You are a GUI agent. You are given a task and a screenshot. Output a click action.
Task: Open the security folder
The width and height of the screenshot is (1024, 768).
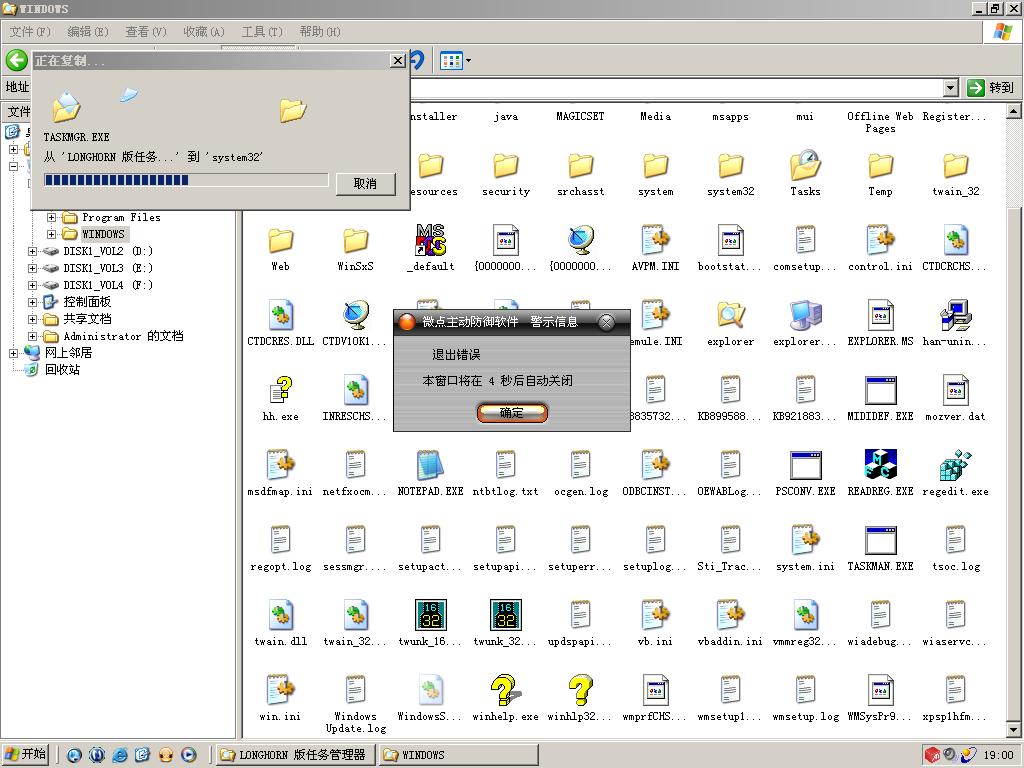[x=505, y=166]
